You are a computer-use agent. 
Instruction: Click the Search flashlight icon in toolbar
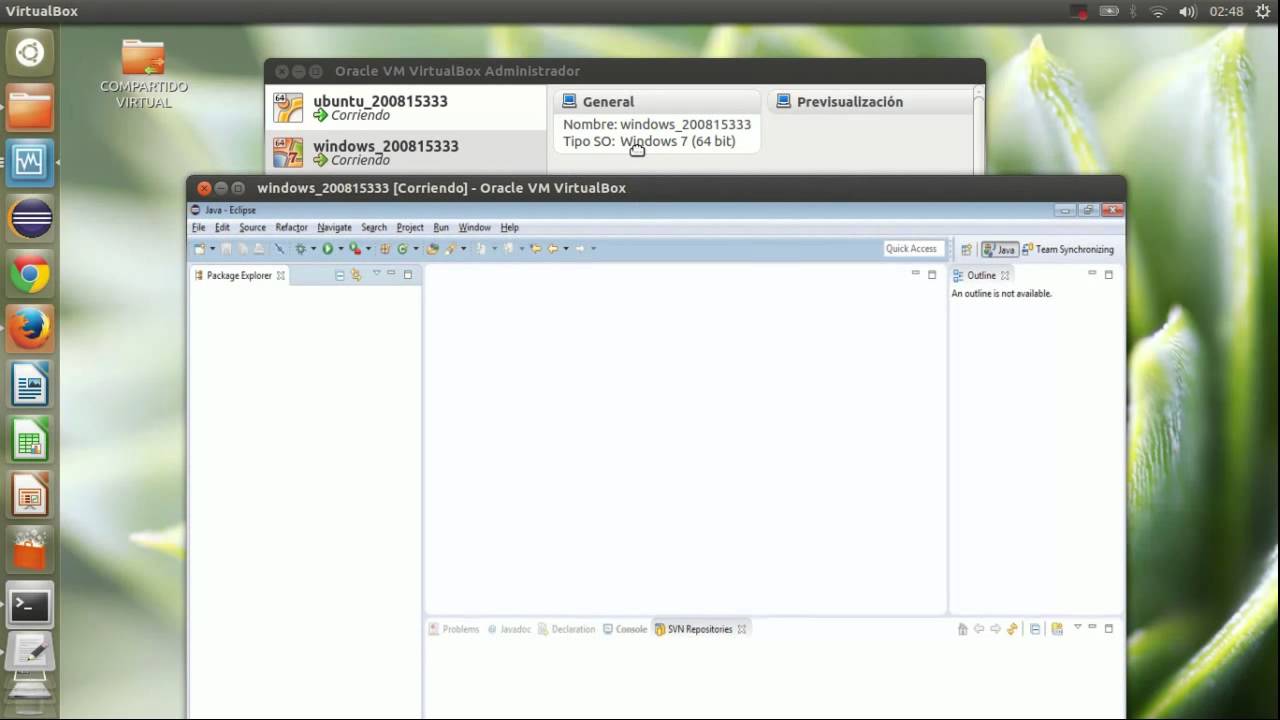pyautogui.click(x=450, y=249)
